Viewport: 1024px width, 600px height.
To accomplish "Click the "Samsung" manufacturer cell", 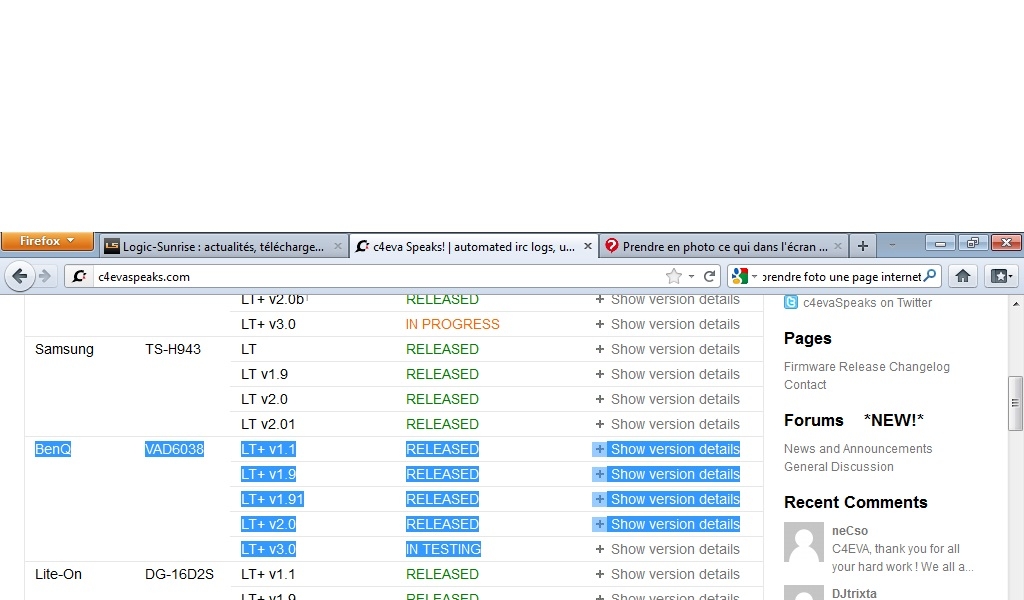I will coord(64,349).
